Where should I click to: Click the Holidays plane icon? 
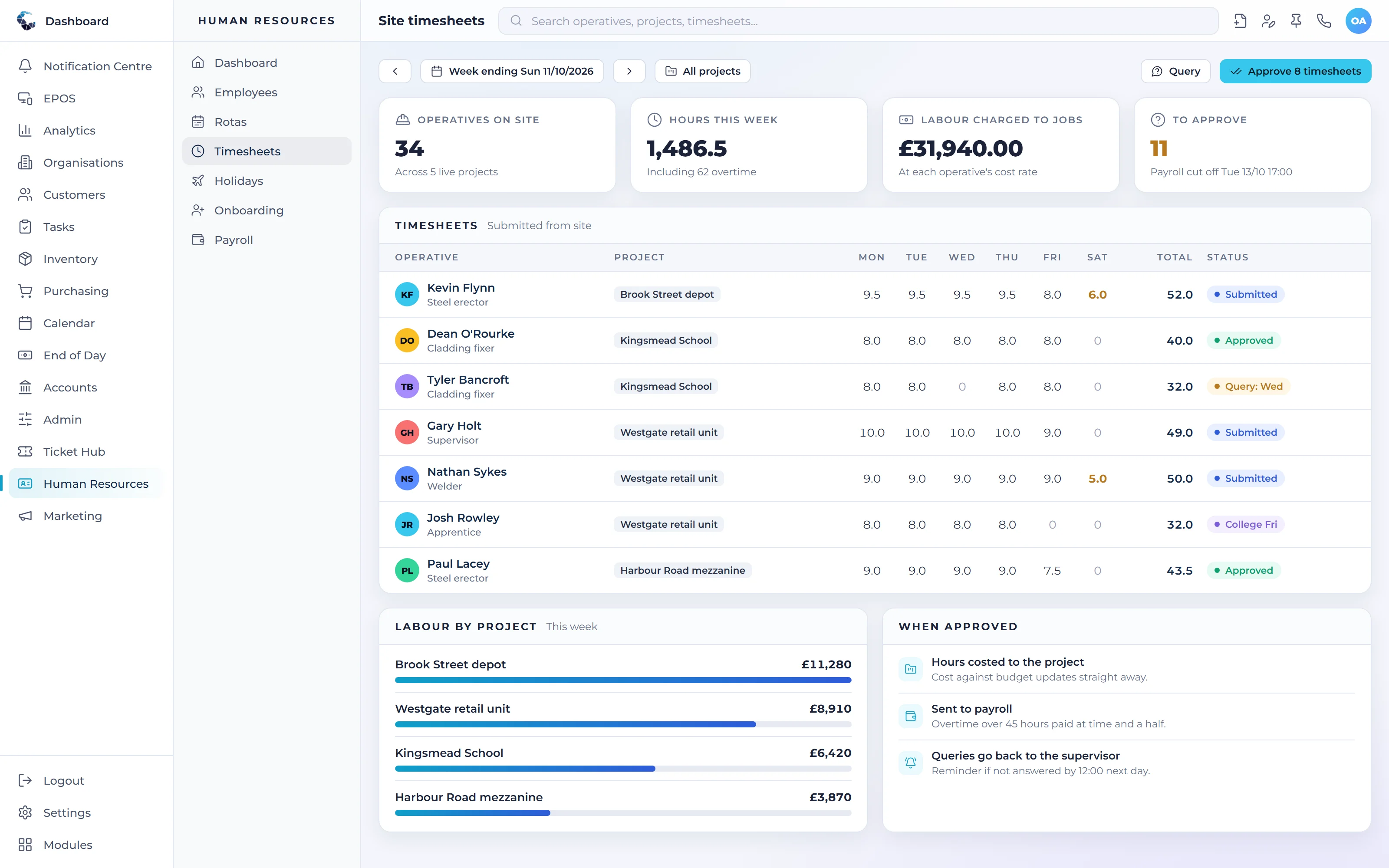(198, 181)
